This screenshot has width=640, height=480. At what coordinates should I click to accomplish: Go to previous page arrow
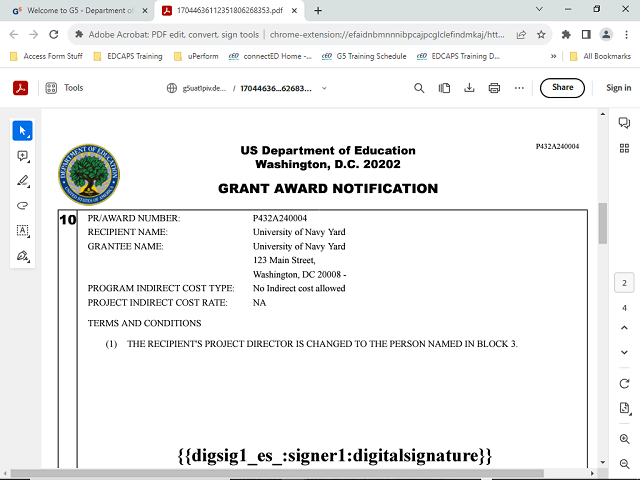click(x=624, y=328)
